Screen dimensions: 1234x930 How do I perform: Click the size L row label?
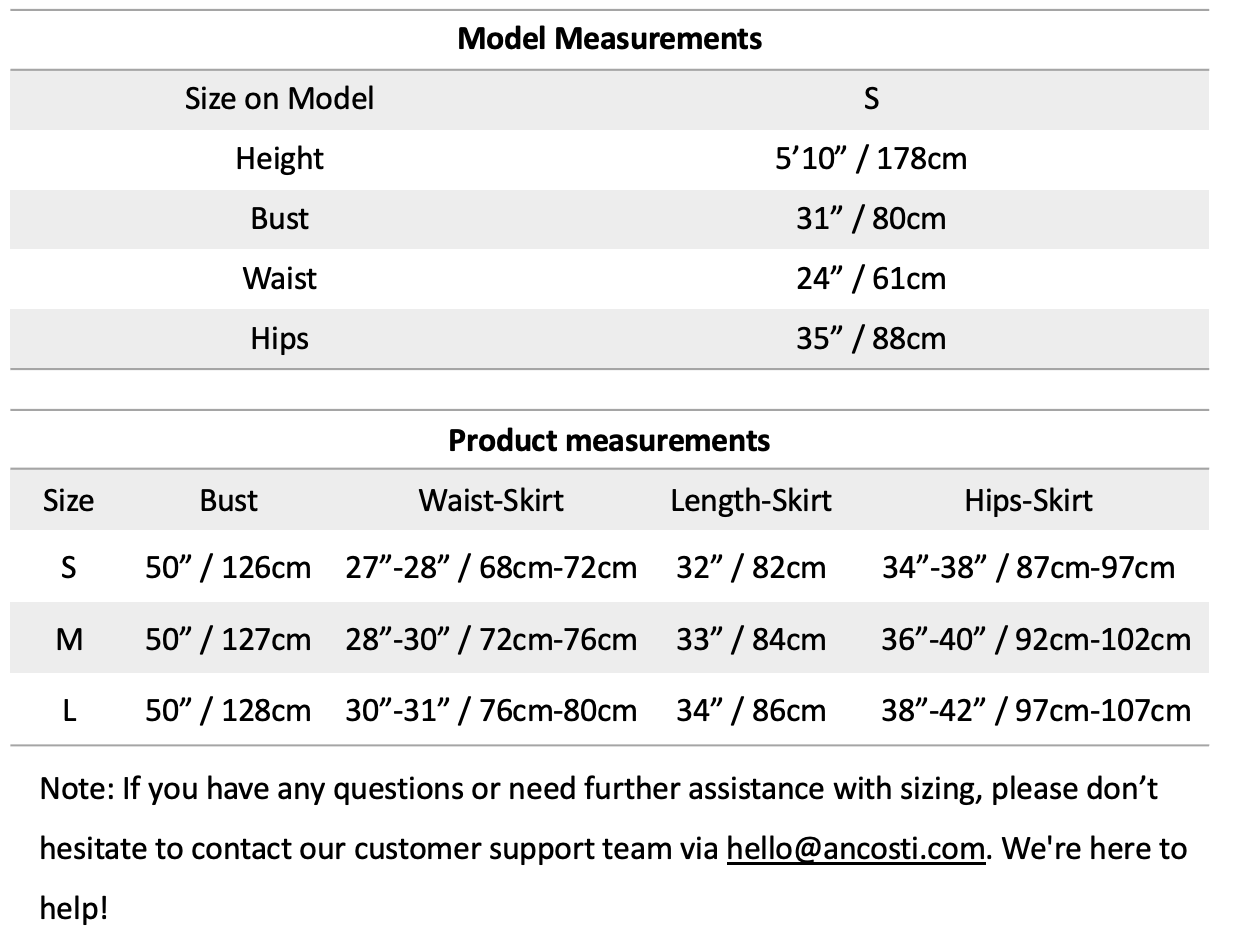[69, 710]
